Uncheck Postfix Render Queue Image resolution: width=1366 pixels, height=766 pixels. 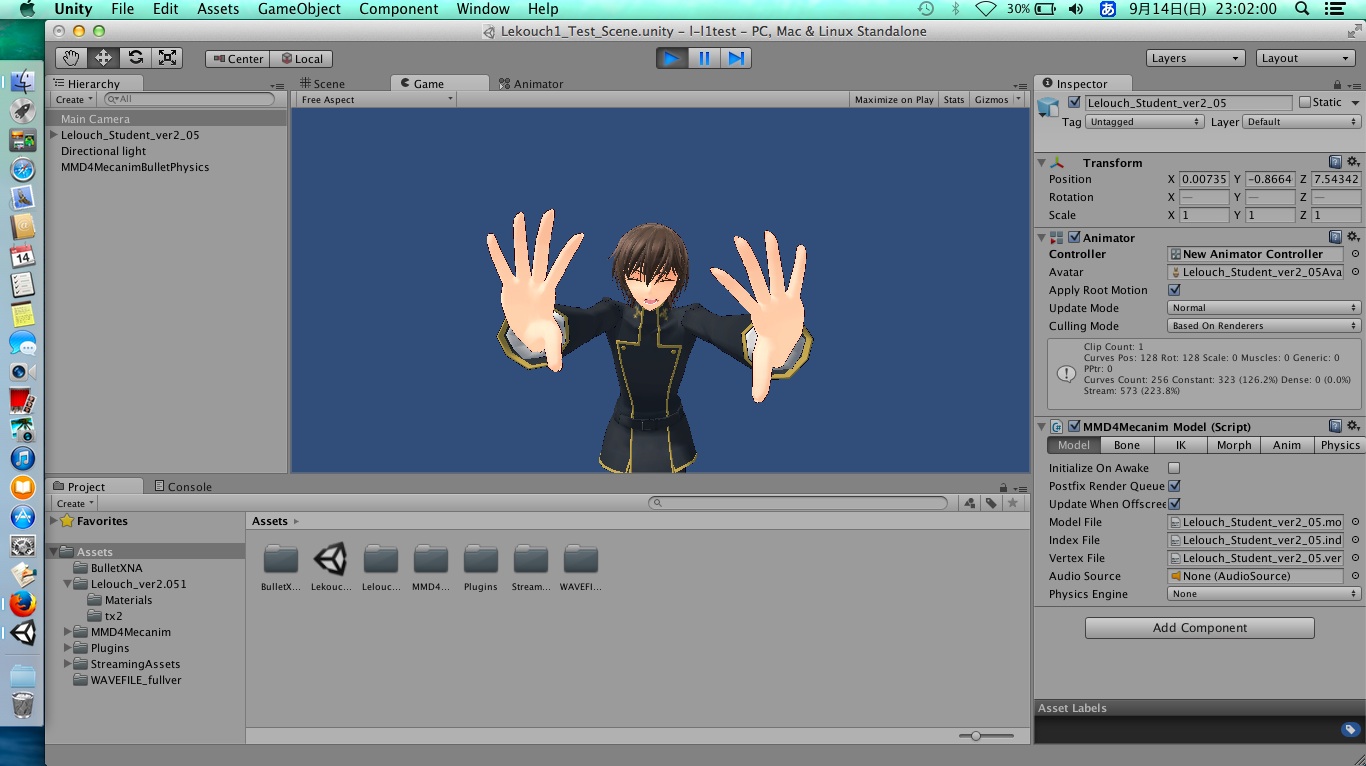(x=1174, y=486)
